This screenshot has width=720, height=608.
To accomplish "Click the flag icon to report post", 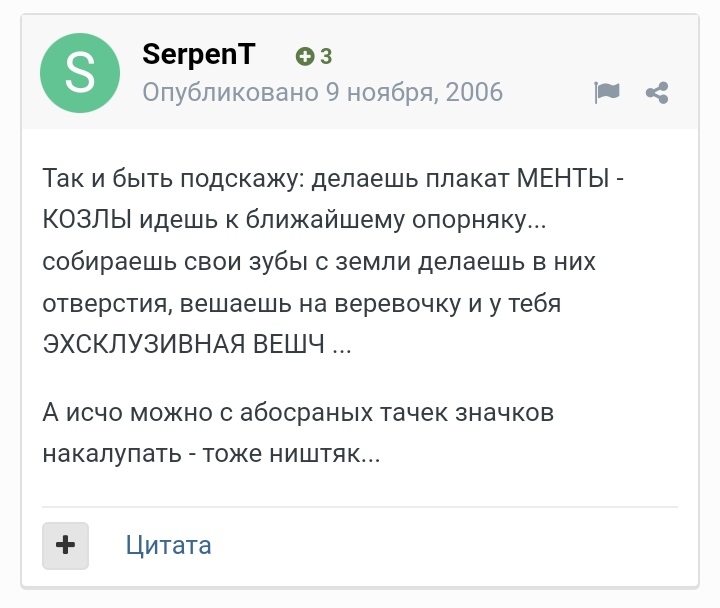I will pyautogui.click(x=607, y=93).
